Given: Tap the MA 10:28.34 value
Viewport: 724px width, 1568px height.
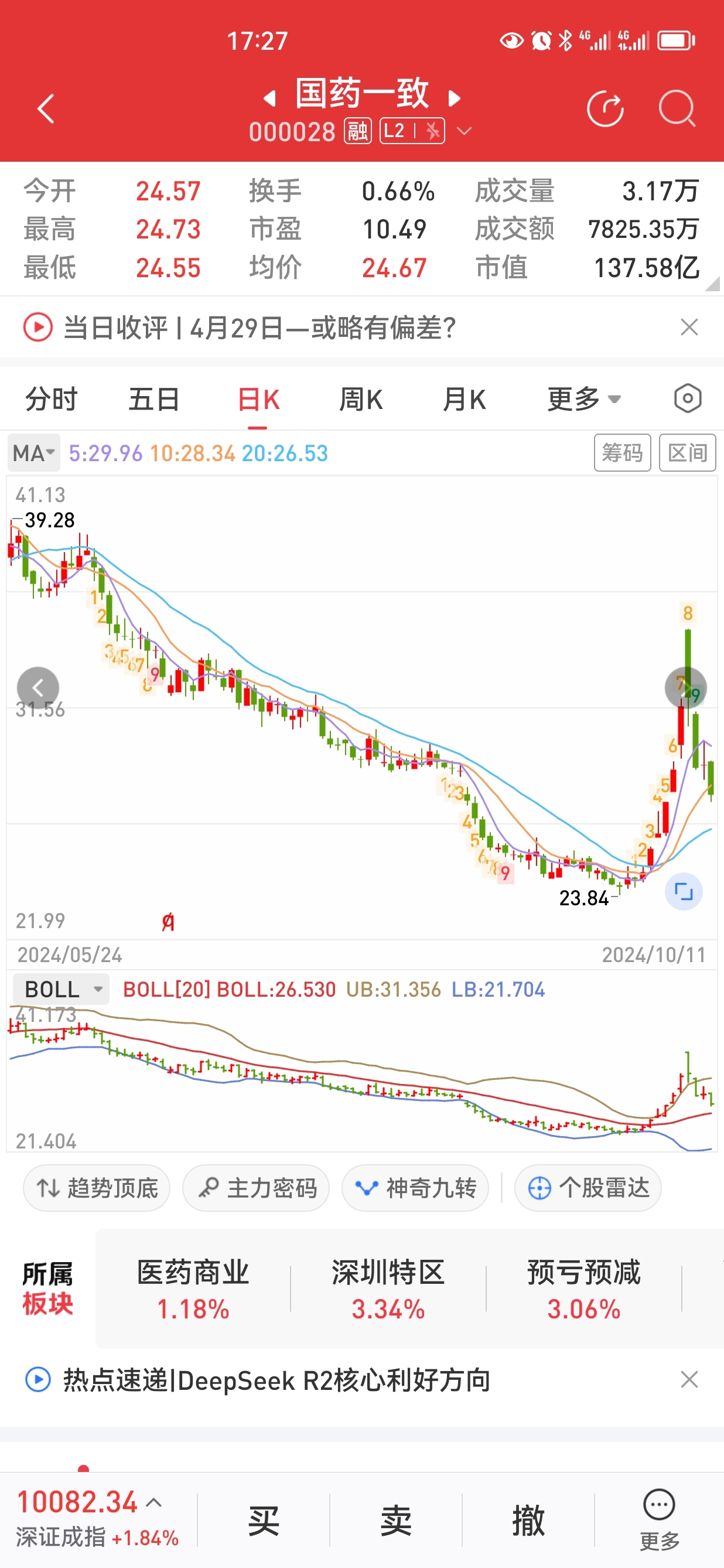Looking at the screenshot, I should pyautogui.click(x=192, y=453).
